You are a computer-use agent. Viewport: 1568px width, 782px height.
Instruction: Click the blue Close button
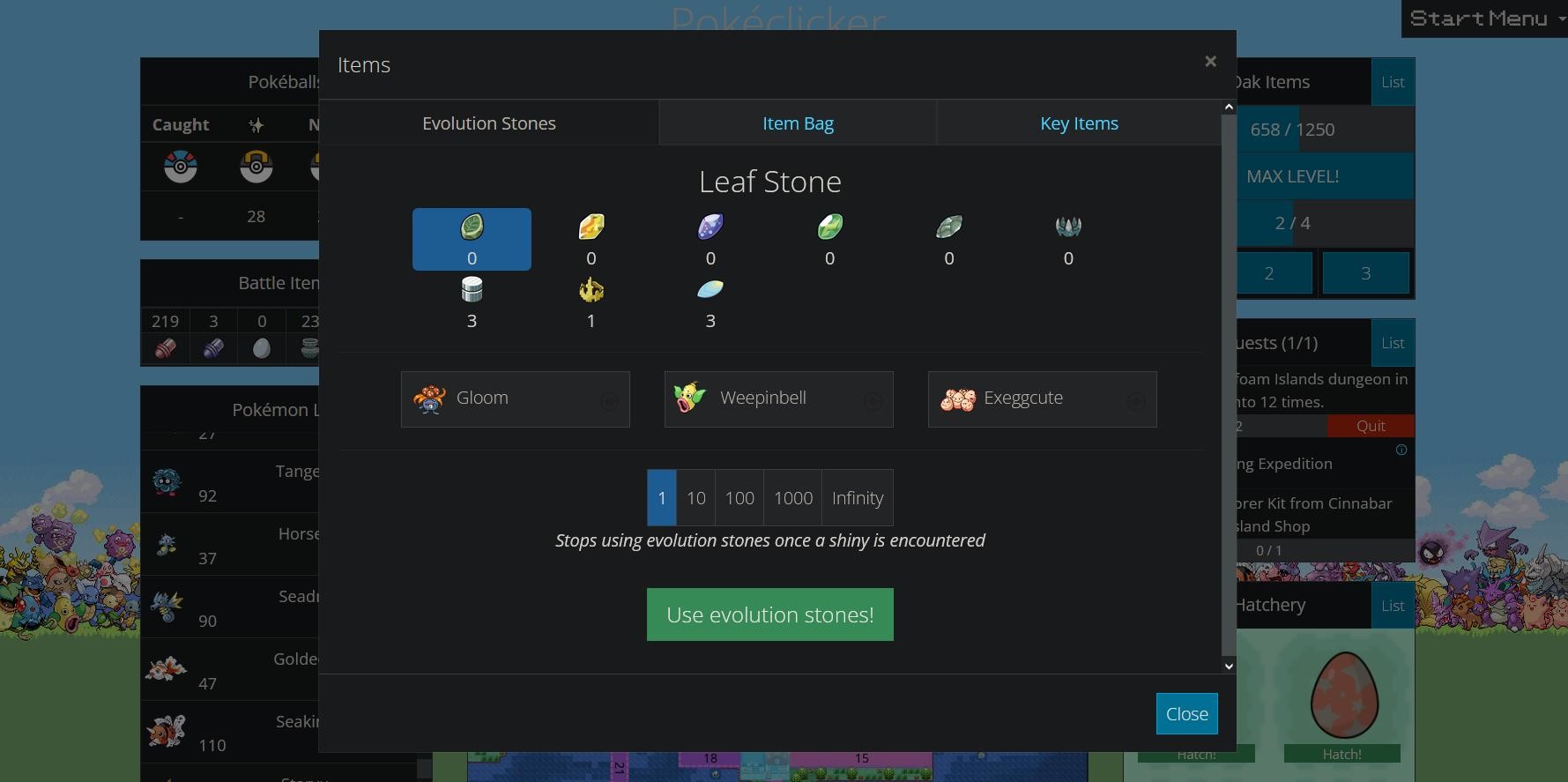coord(1186,714)
